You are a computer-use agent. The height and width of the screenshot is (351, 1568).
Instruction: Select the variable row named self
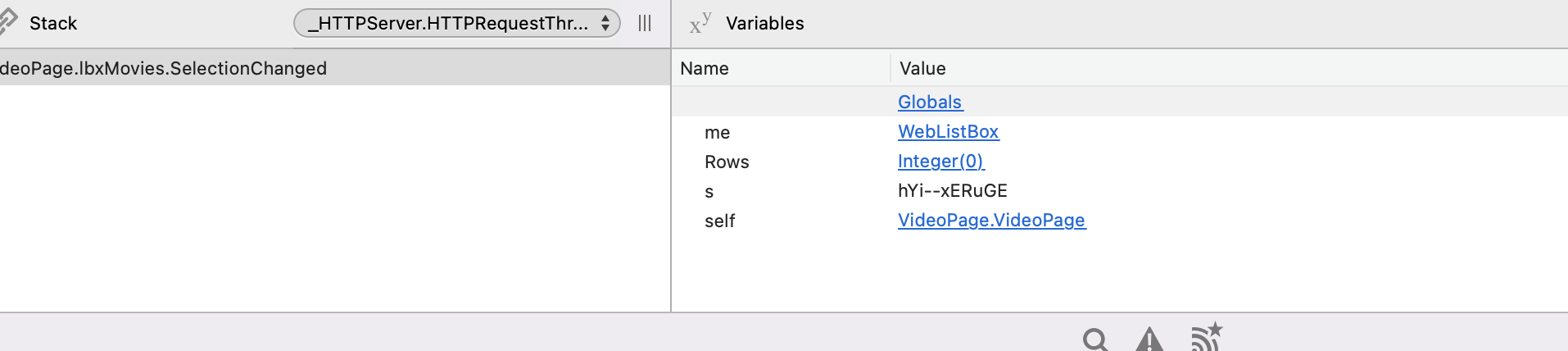click(1120, 221)
